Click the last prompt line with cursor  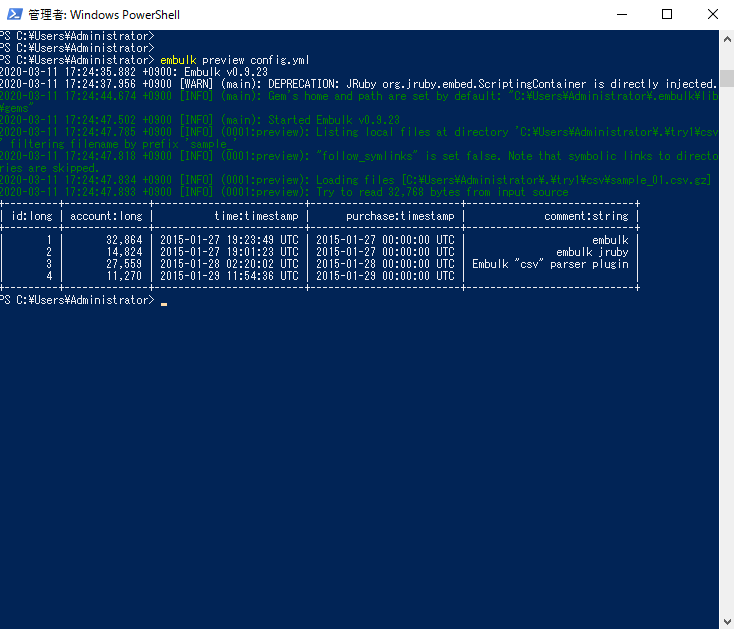tap(84, 300)
